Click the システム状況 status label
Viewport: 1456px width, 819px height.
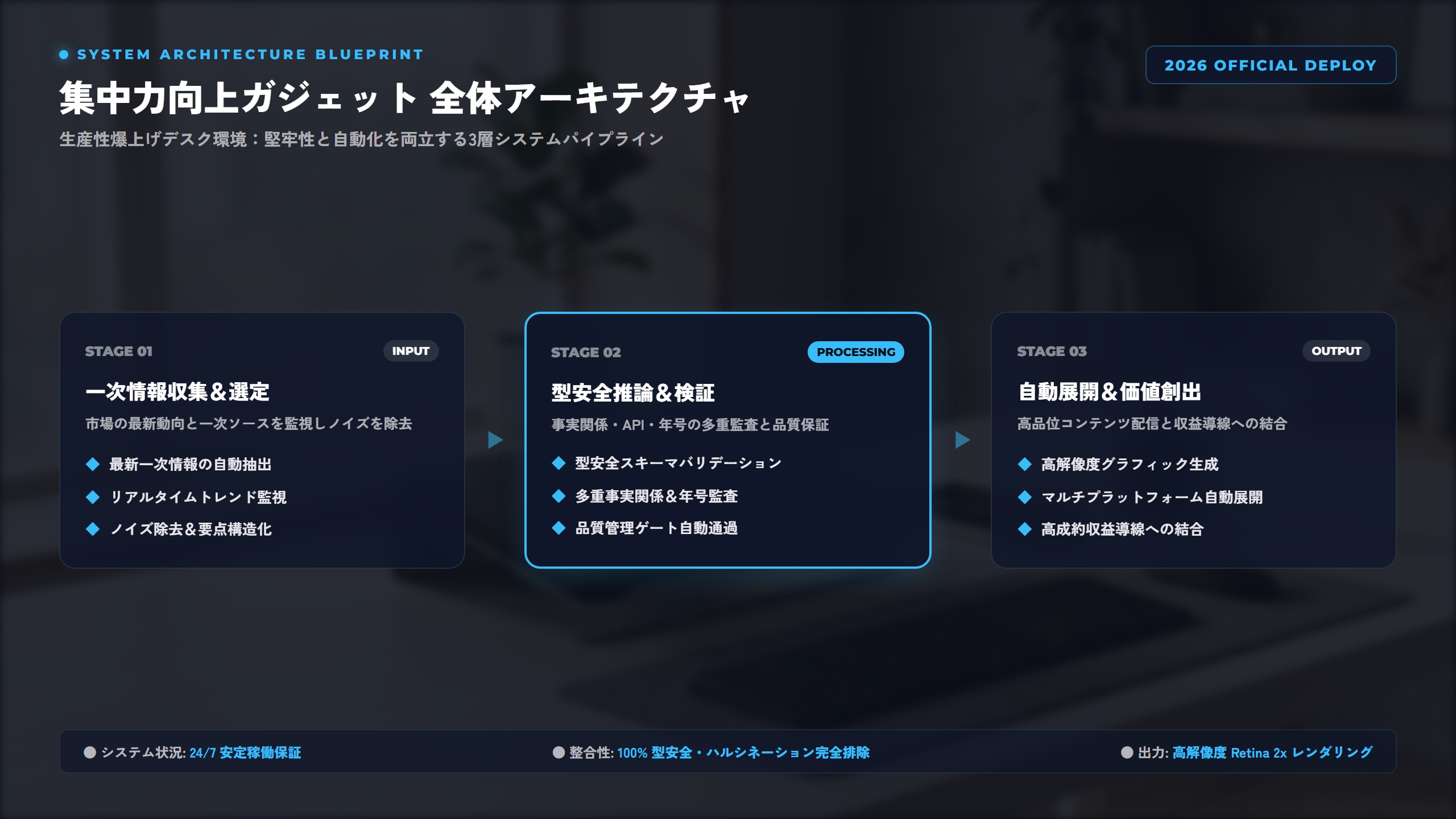coord(143,752)
